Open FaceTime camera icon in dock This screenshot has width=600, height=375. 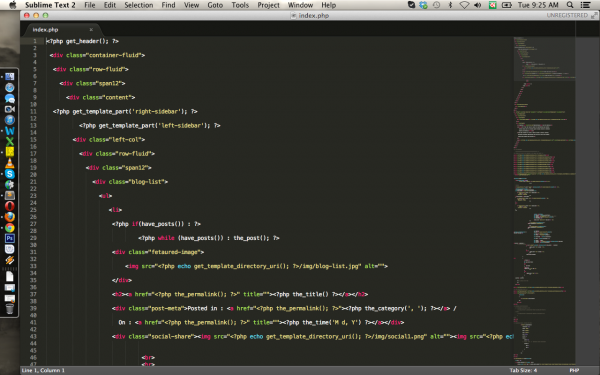(x=10, y=109)
